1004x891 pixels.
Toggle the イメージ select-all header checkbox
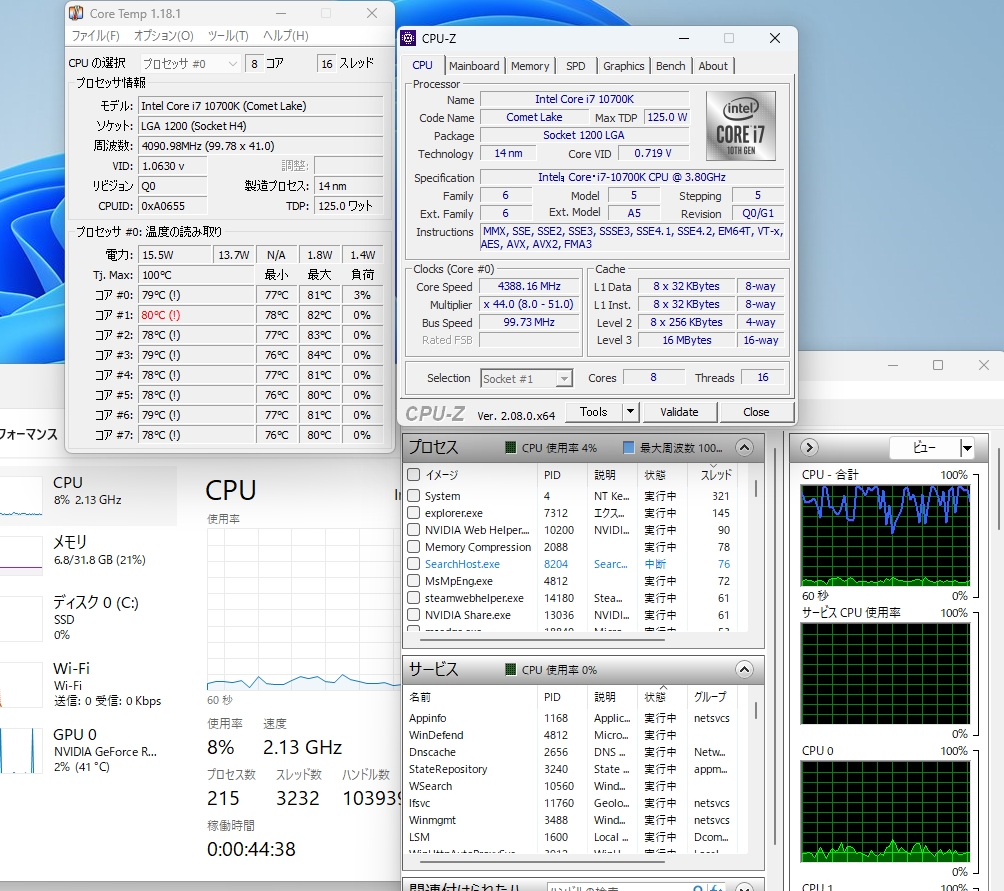coord(414,475)
